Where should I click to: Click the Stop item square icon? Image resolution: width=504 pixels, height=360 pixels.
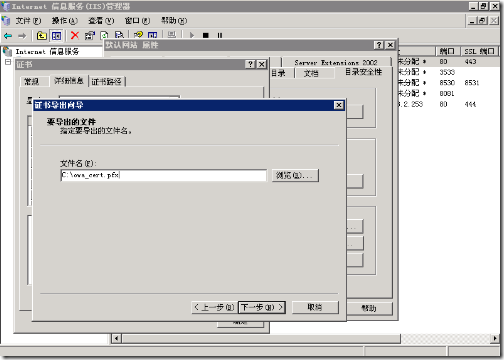[206, 35]
